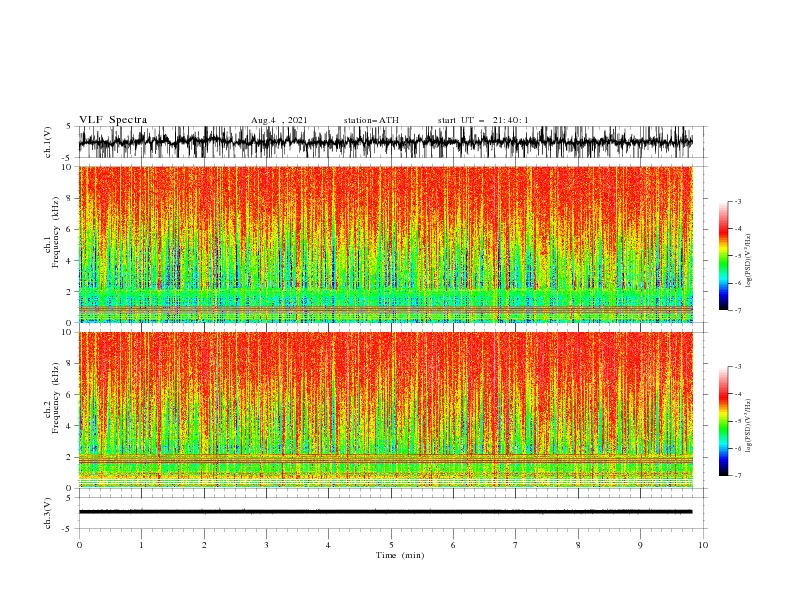Click the ch.1(V) waveform axis label
The width and height of the screenshot is (792, 612).
pyautogui.click(x=48, y=142)
